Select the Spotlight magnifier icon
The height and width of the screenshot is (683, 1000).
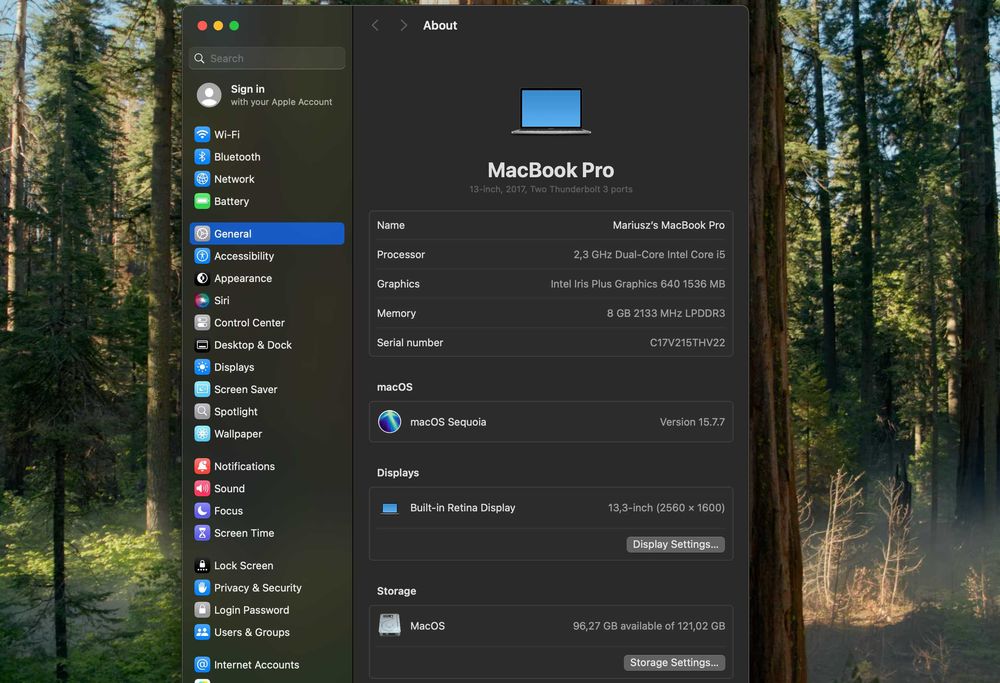point(202,411)
